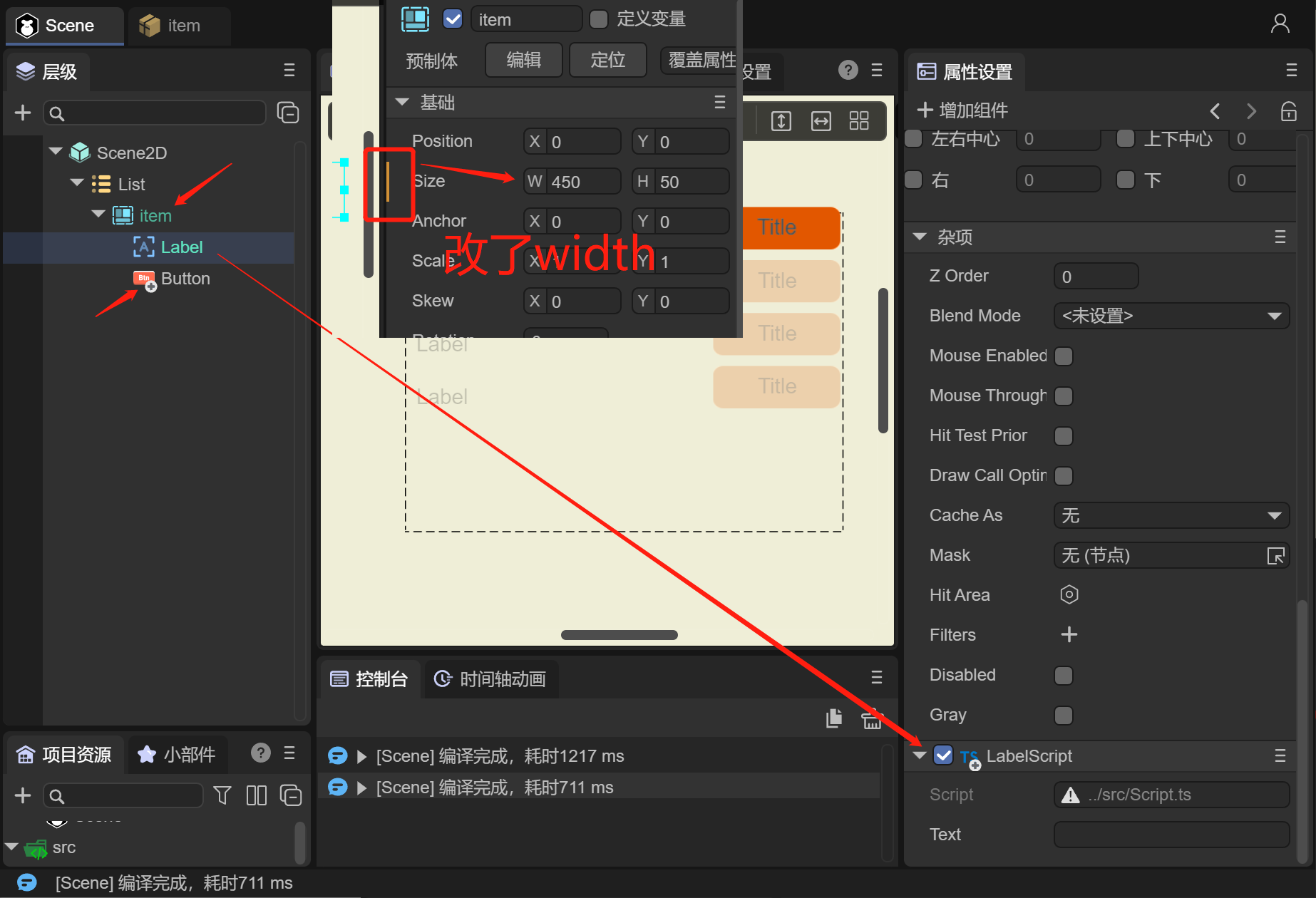Viewport: 1316px width, 898px height.
Task: Enable the Mouse Enabled checkbox
Action: click(x=1063, y=356)
